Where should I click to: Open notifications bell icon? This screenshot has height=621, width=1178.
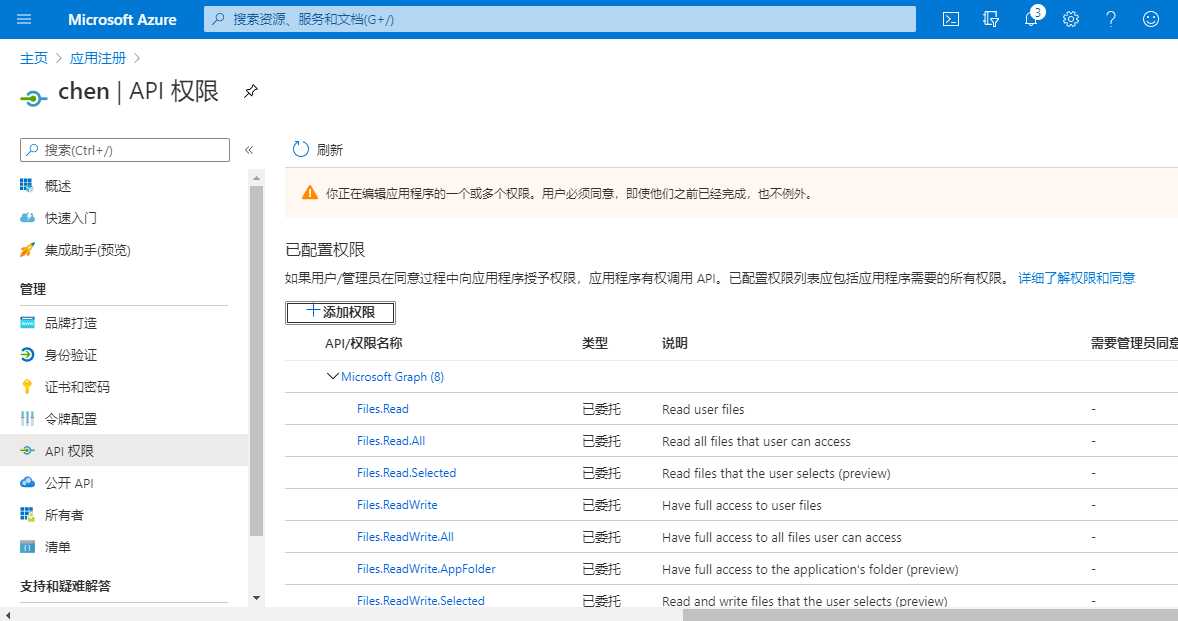[1031, 20]
